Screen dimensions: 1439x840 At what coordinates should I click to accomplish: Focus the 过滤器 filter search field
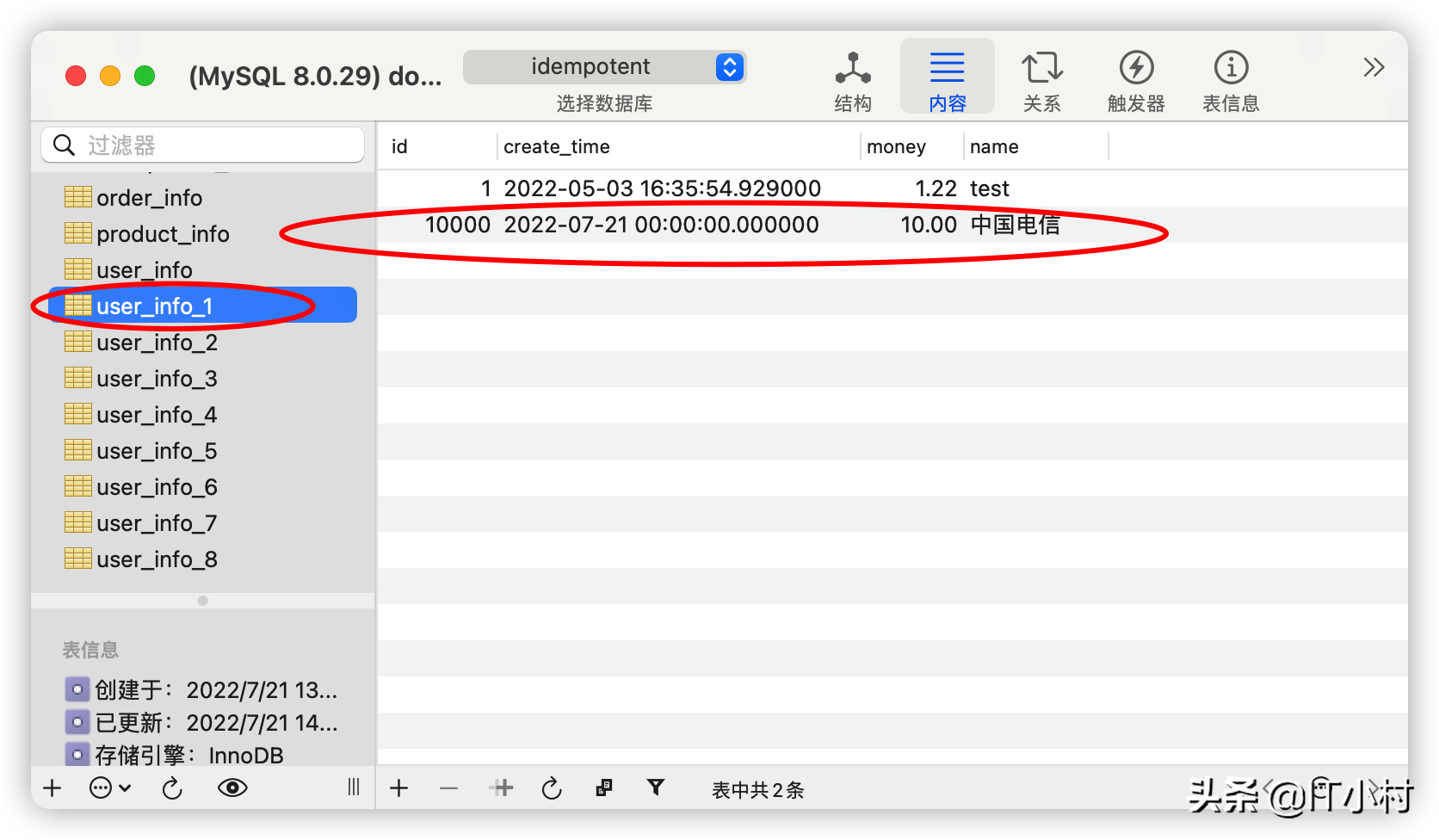click(x=203, y=145)
